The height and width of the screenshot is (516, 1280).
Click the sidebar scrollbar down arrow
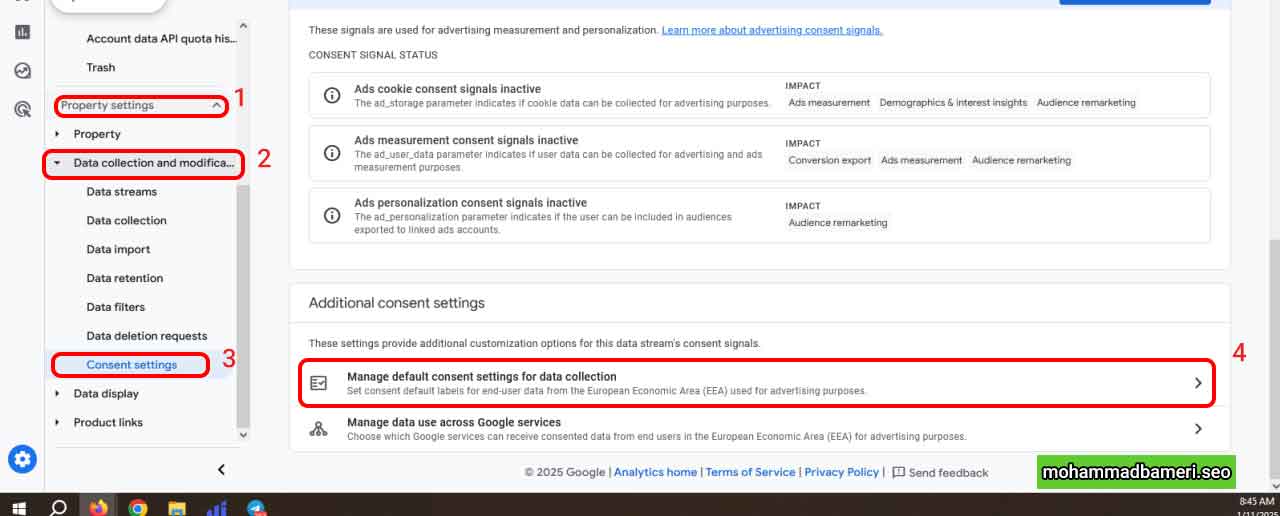243,435
